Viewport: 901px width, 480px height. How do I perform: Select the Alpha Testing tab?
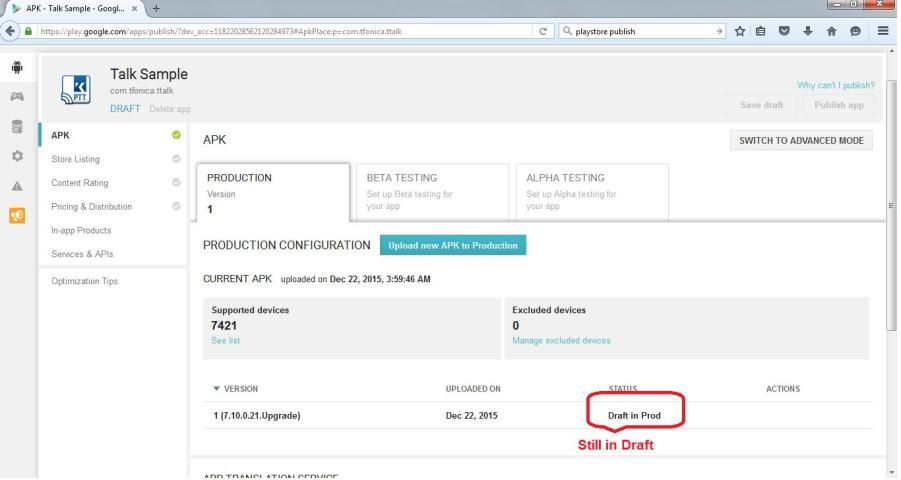[588, 191]
